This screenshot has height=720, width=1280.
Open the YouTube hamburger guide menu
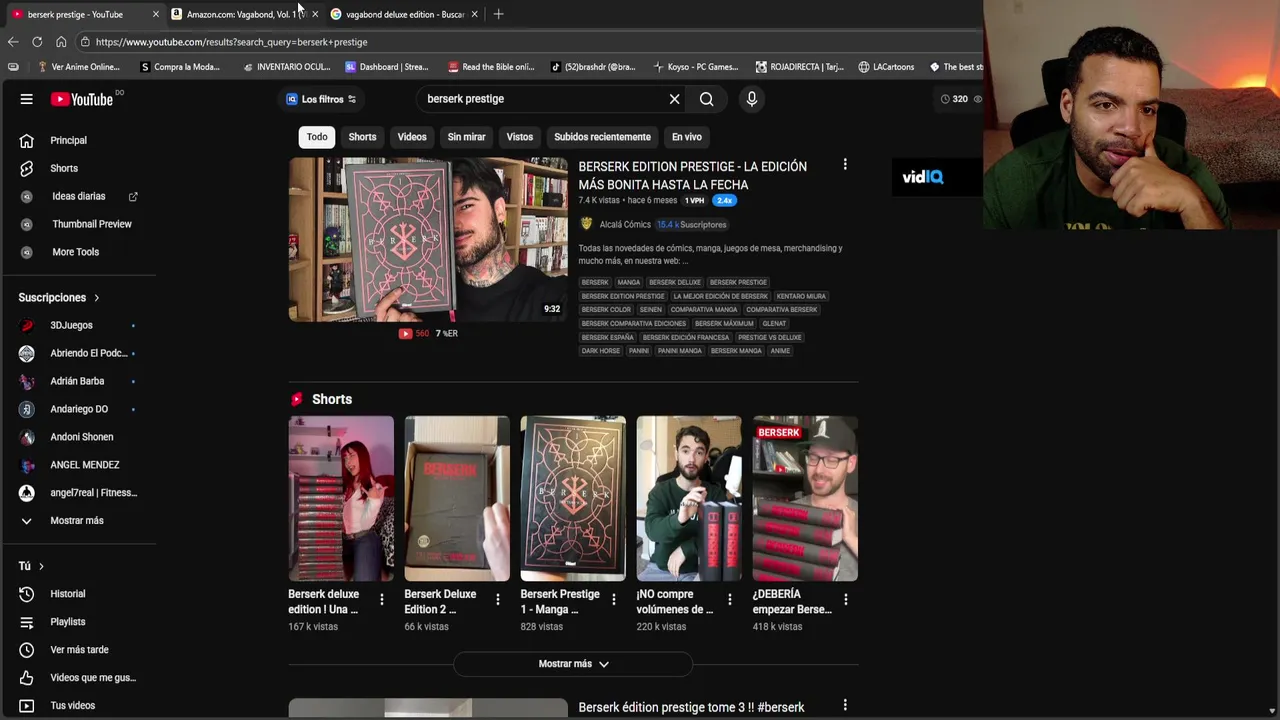coord(27,99)
